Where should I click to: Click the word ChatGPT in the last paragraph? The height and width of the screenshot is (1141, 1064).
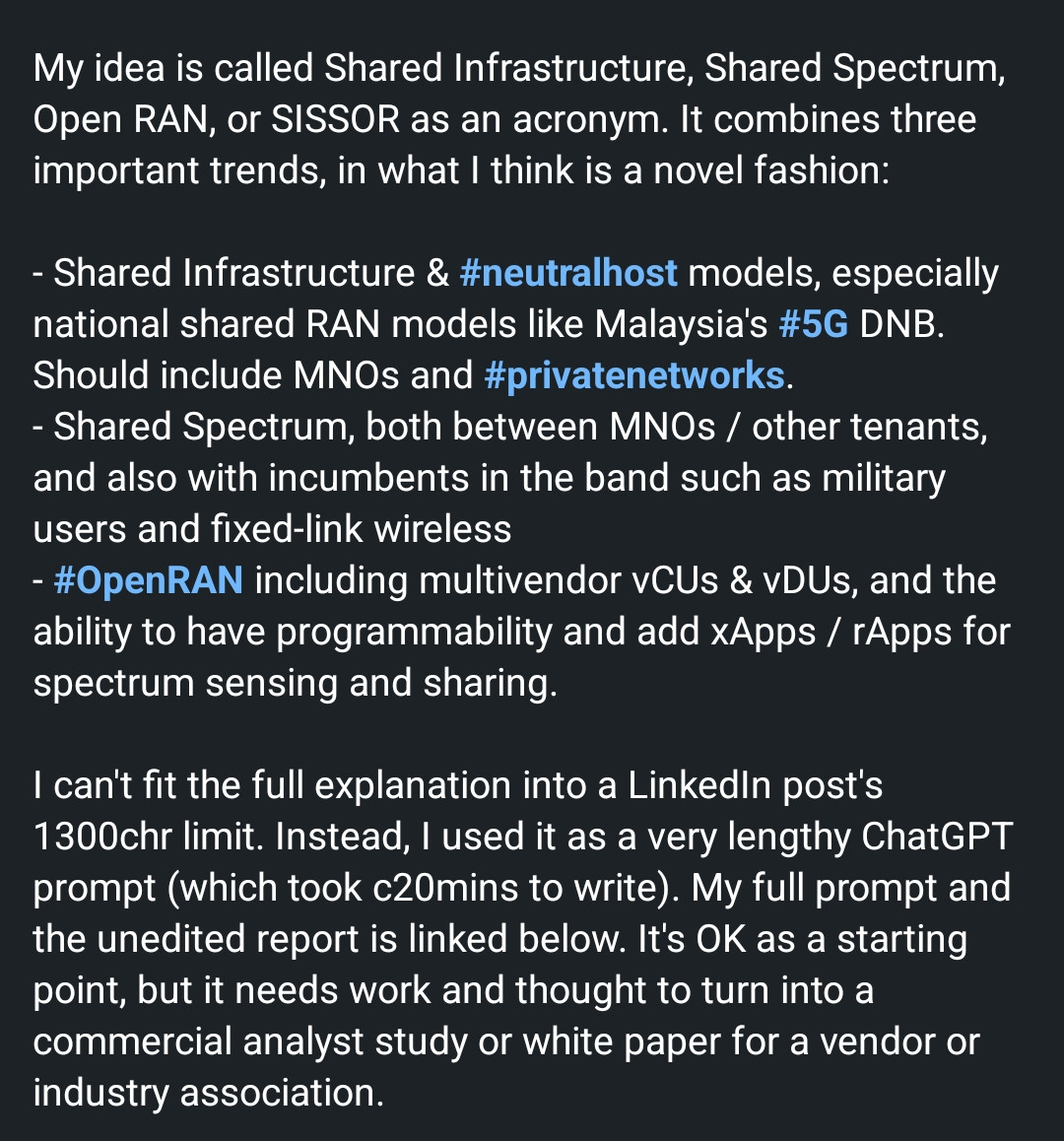[937, 837]
